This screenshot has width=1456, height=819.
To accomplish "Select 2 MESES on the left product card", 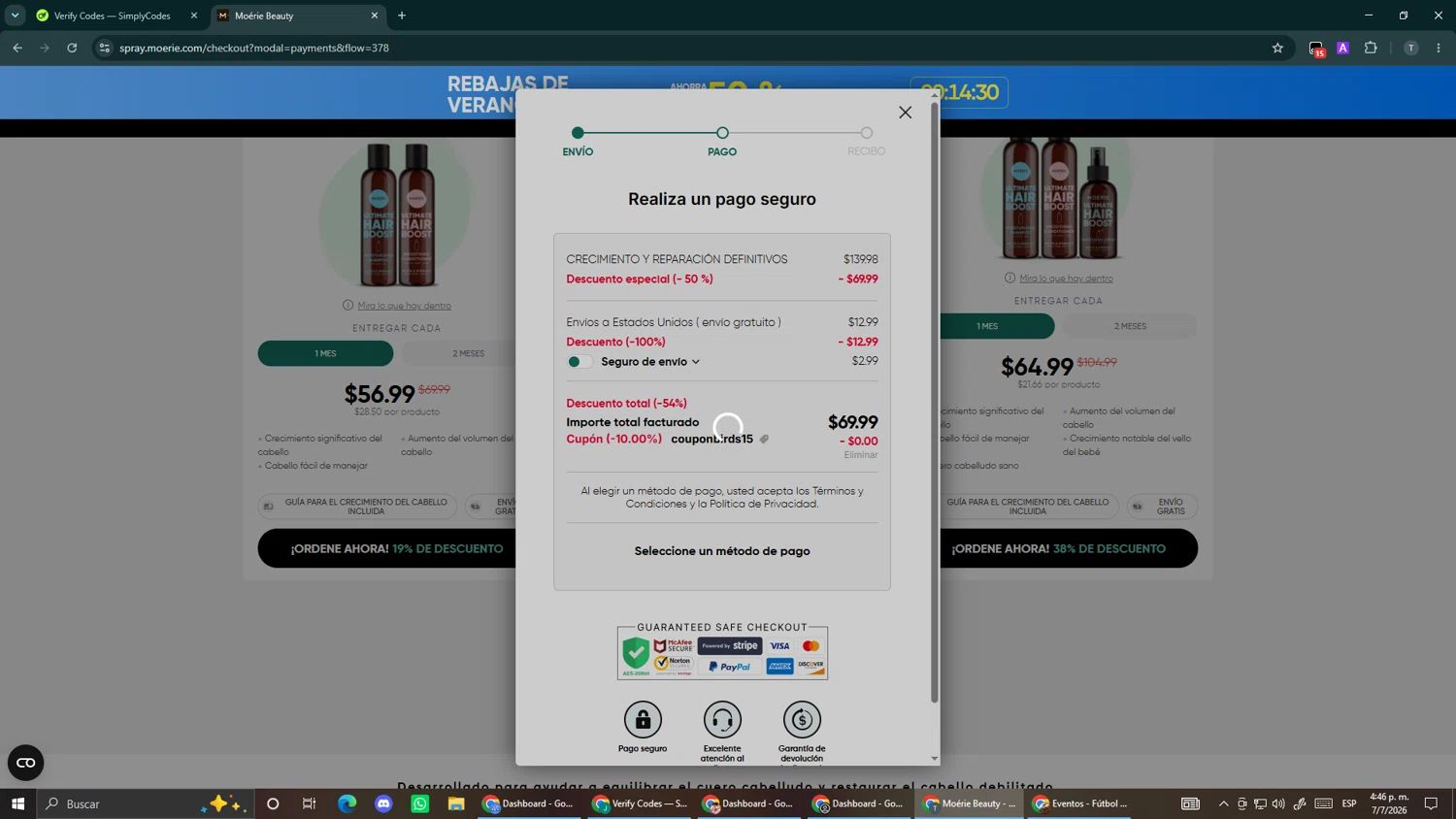I will 468,353.
